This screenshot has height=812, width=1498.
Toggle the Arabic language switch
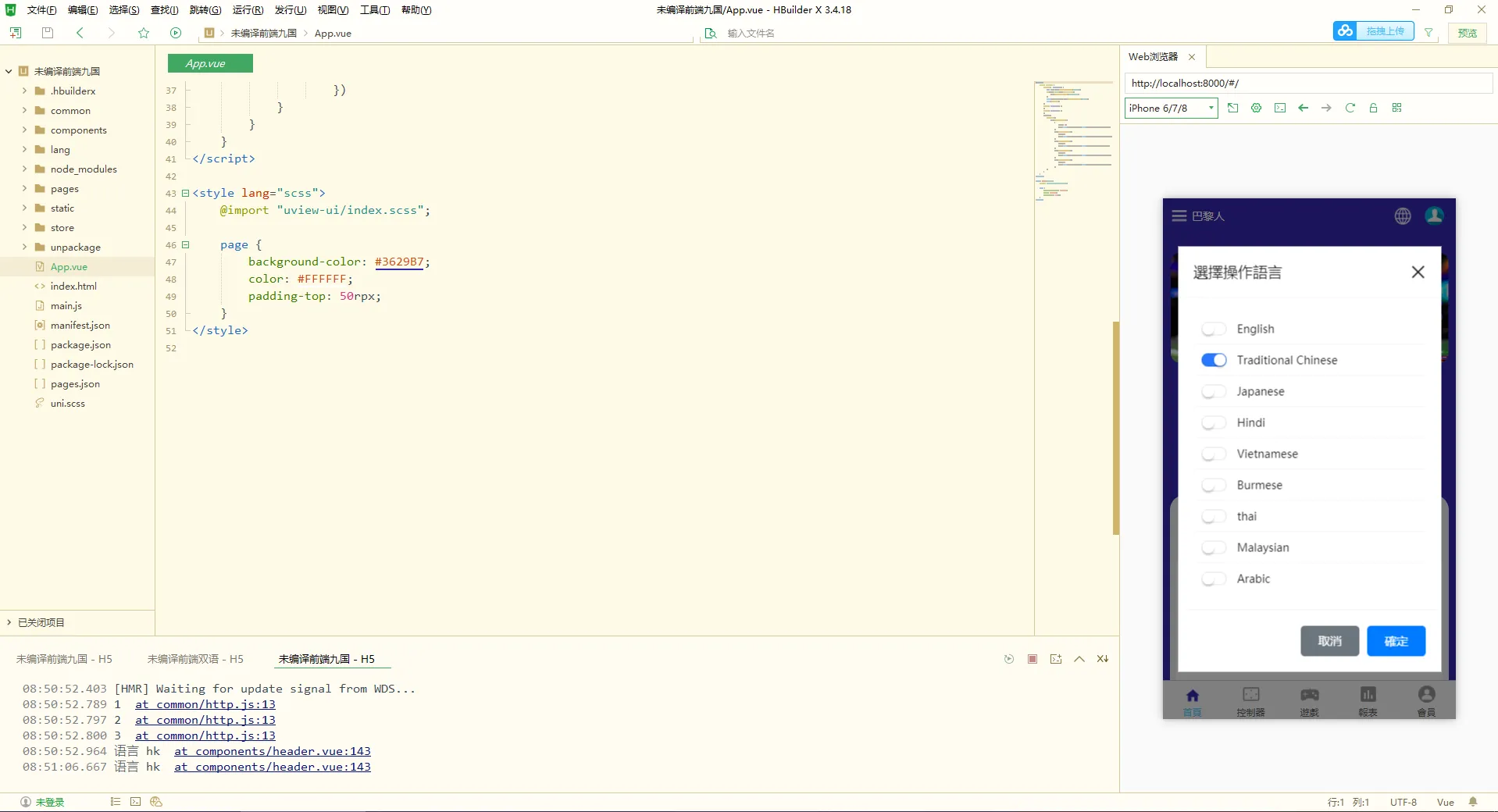coord(1214,579)
